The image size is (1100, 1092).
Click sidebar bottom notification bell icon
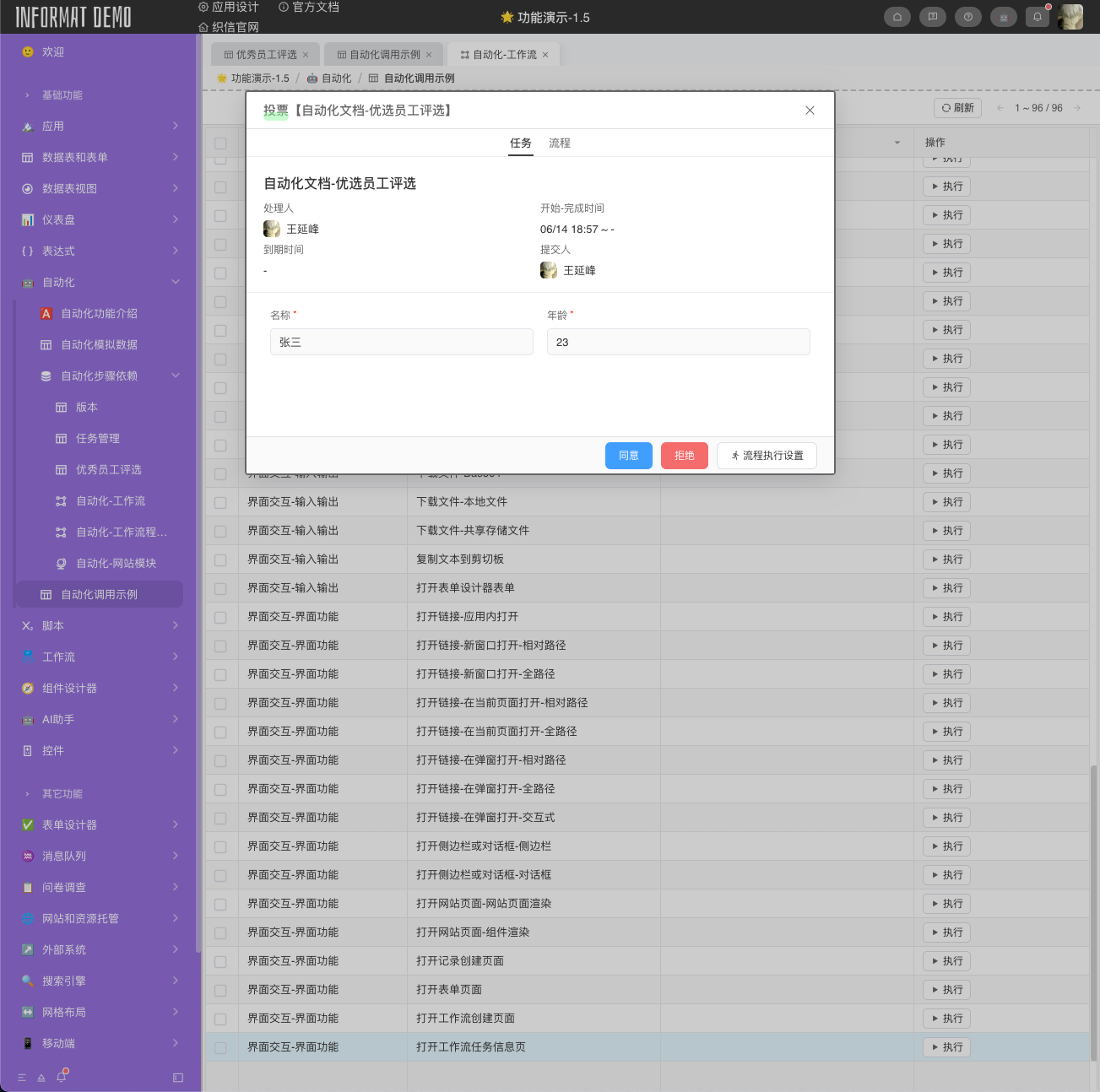pos(62,1077)
